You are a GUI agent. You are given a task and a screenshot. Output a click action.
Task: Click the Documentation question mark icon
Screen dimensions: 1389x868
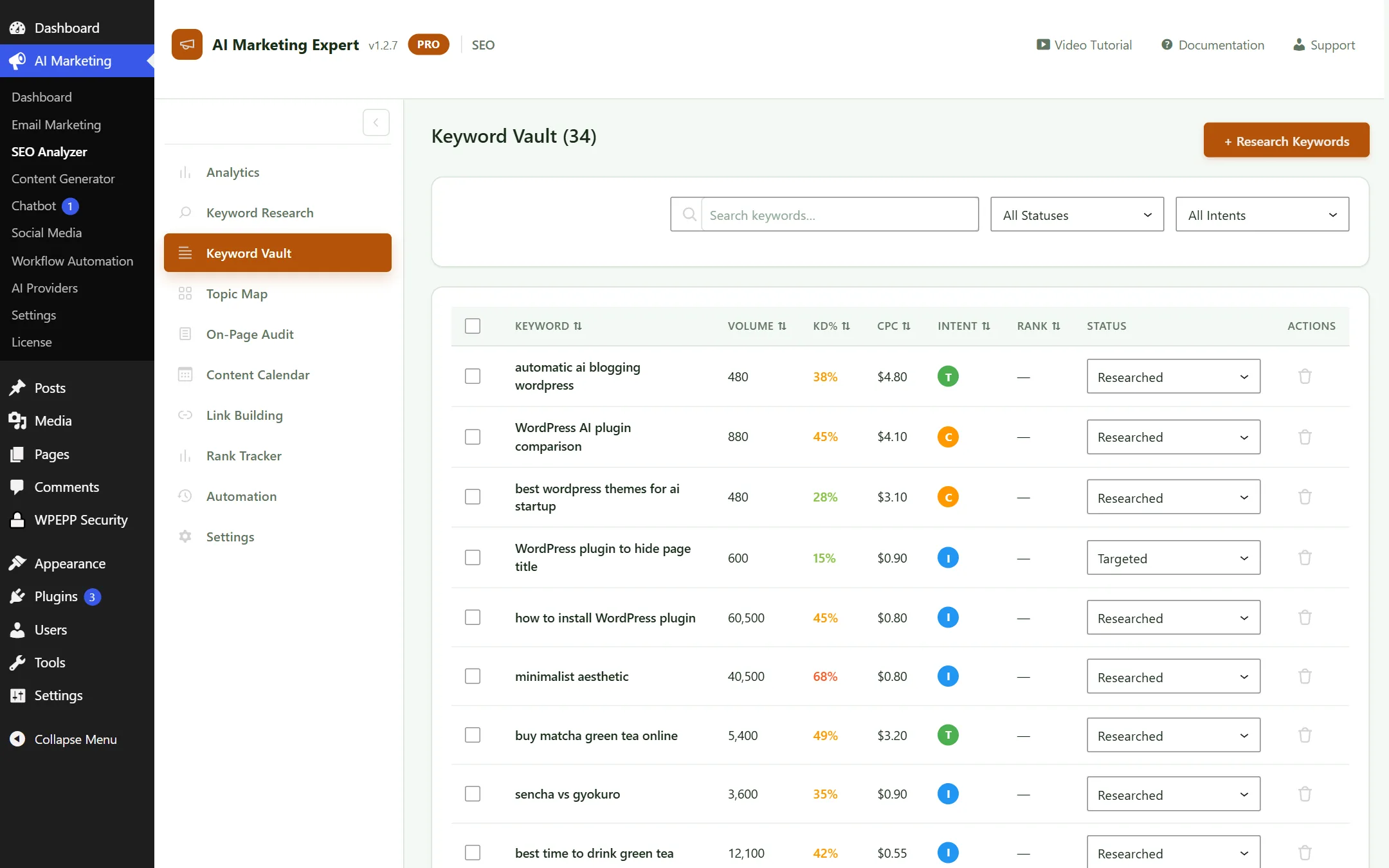click(x=1167, y=45)
